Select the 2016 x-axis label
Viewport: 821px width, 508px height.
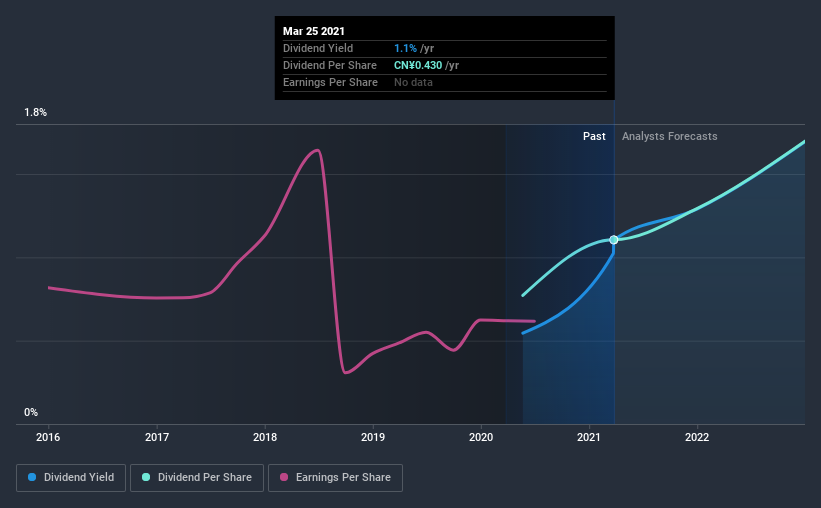(x=48, y=437)
